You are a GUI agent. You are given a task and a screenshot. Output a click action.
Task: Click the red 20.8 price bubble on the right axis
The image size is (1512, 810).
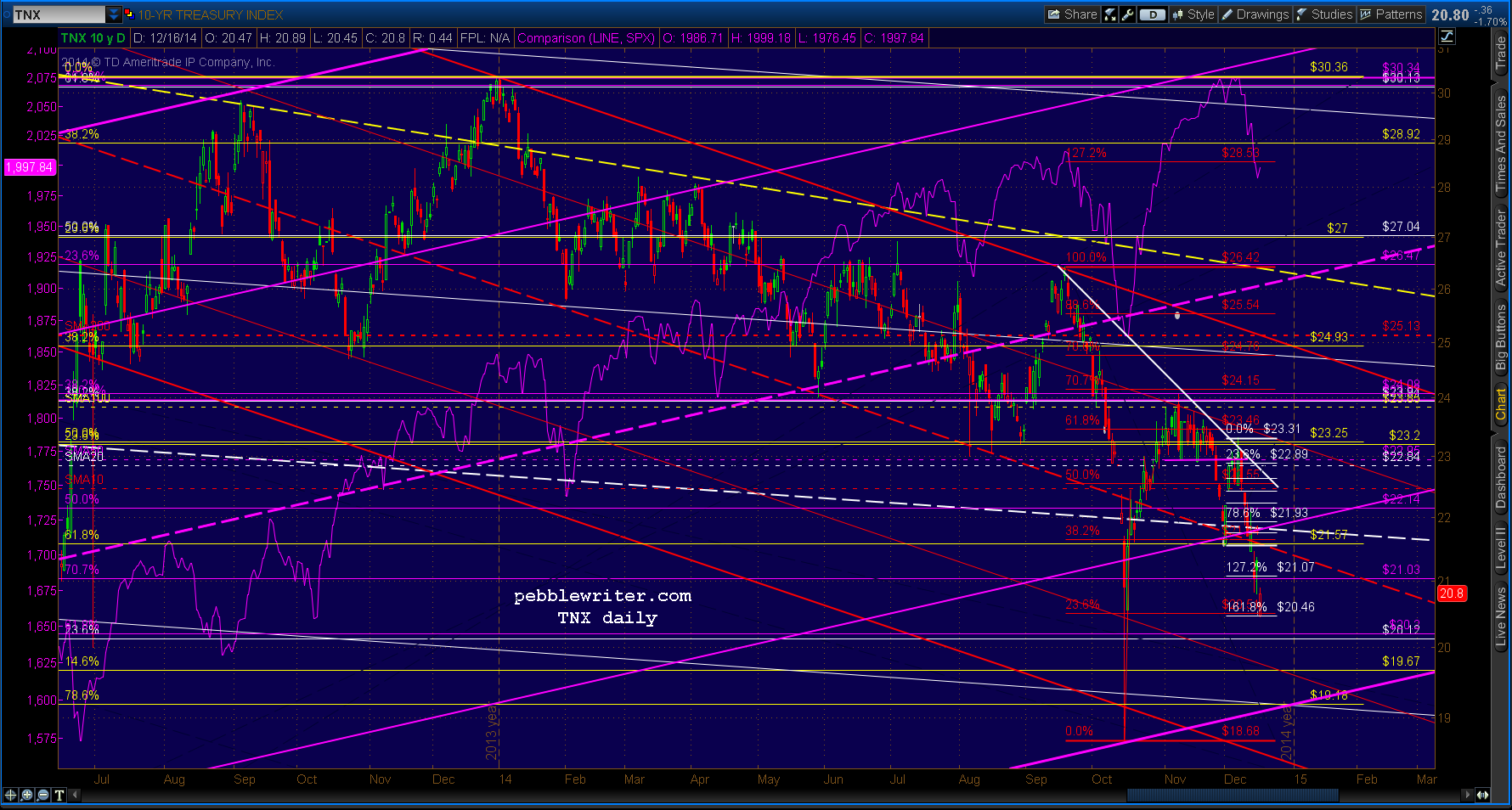point(1451,593)
